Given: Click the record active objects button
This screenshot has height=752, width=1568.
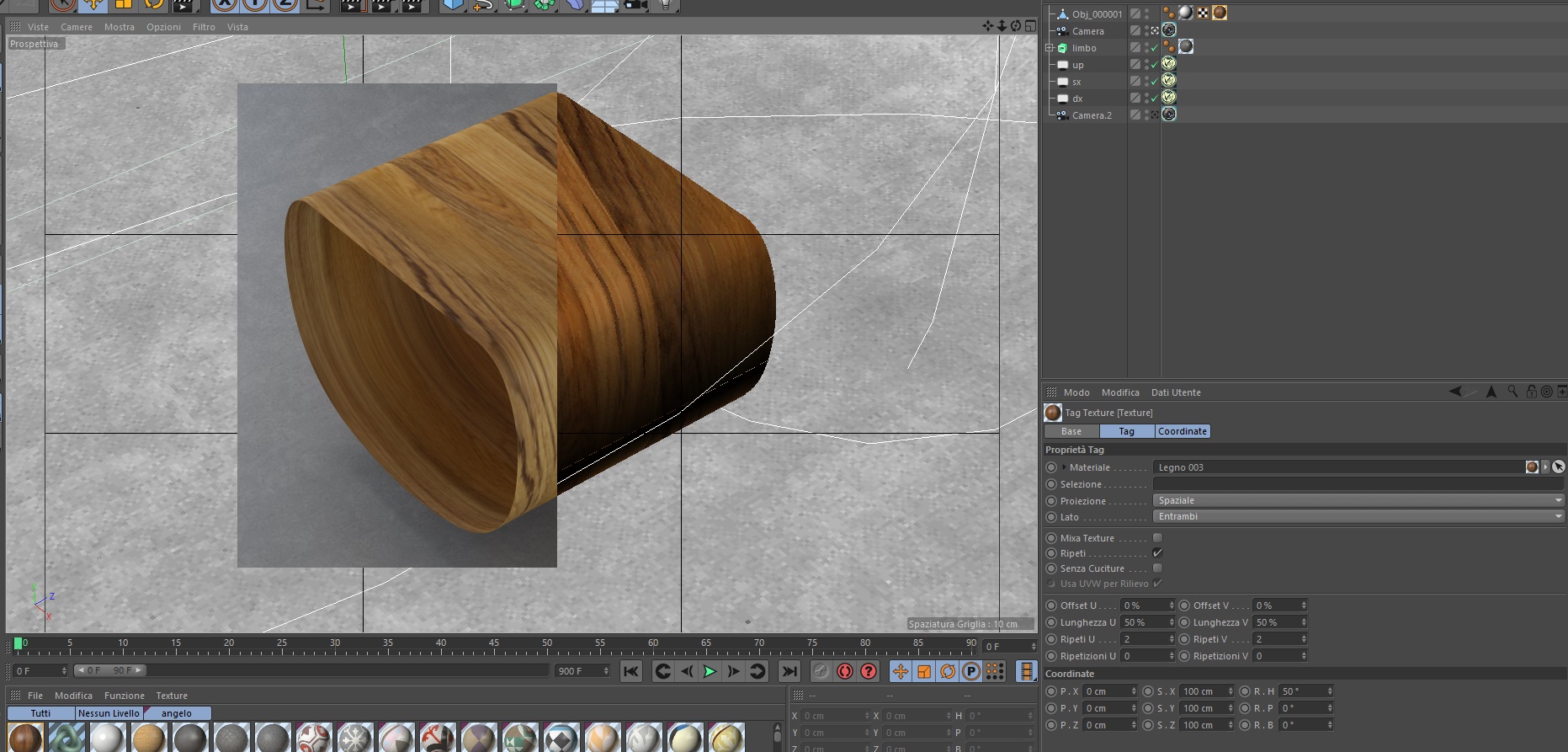Looking at the screenshot, I should pos(821,671).
